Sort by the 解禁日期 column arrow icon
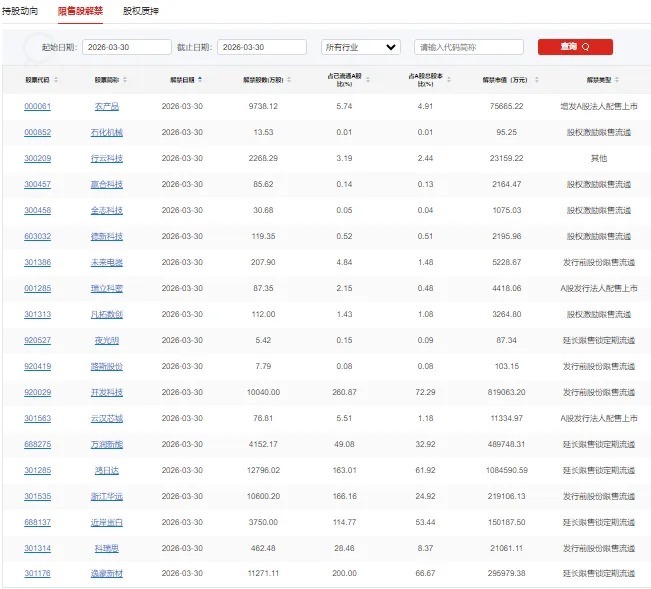The width and height of the screenshot is (651, 589). tap(199, 78)
